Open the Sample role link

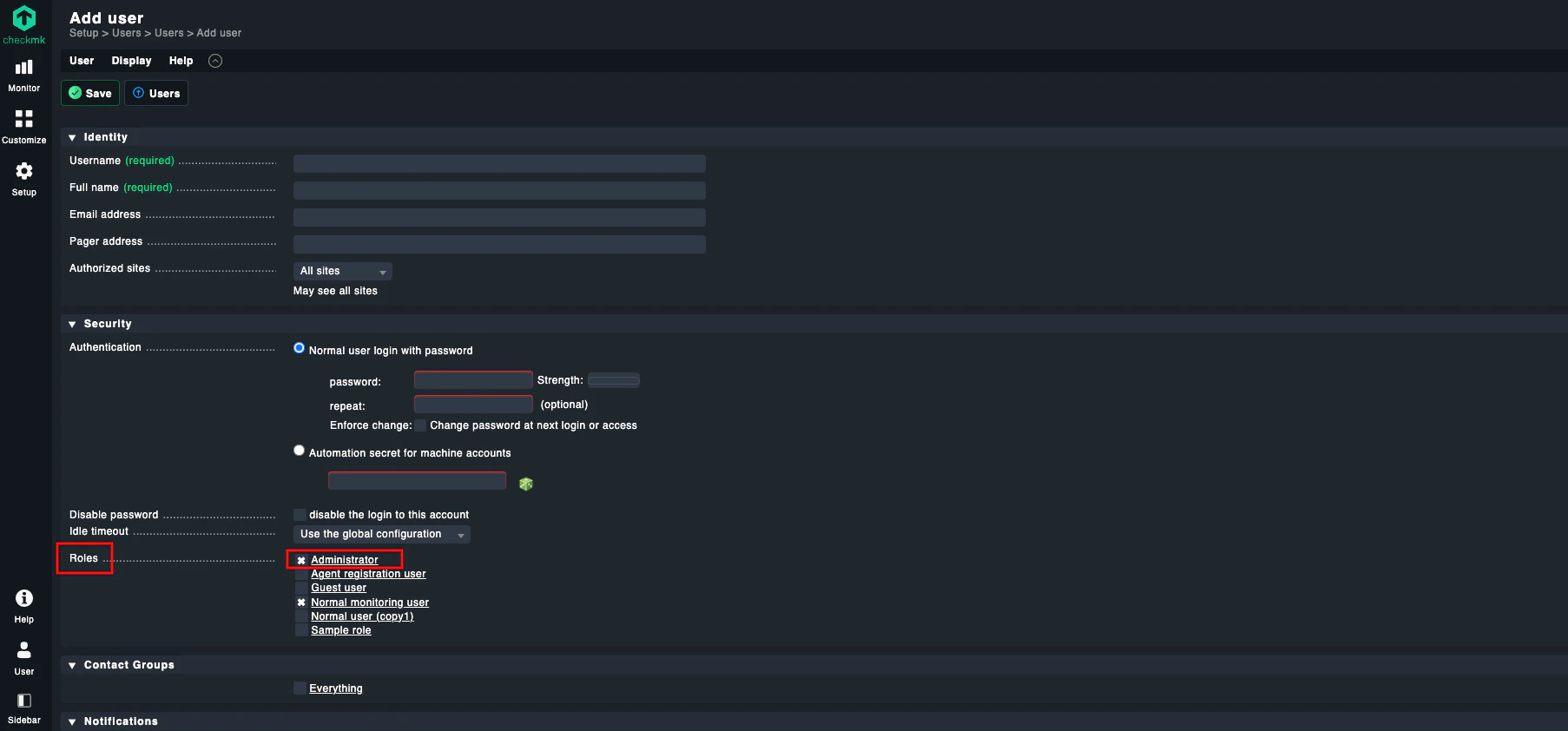coord(341,630)
